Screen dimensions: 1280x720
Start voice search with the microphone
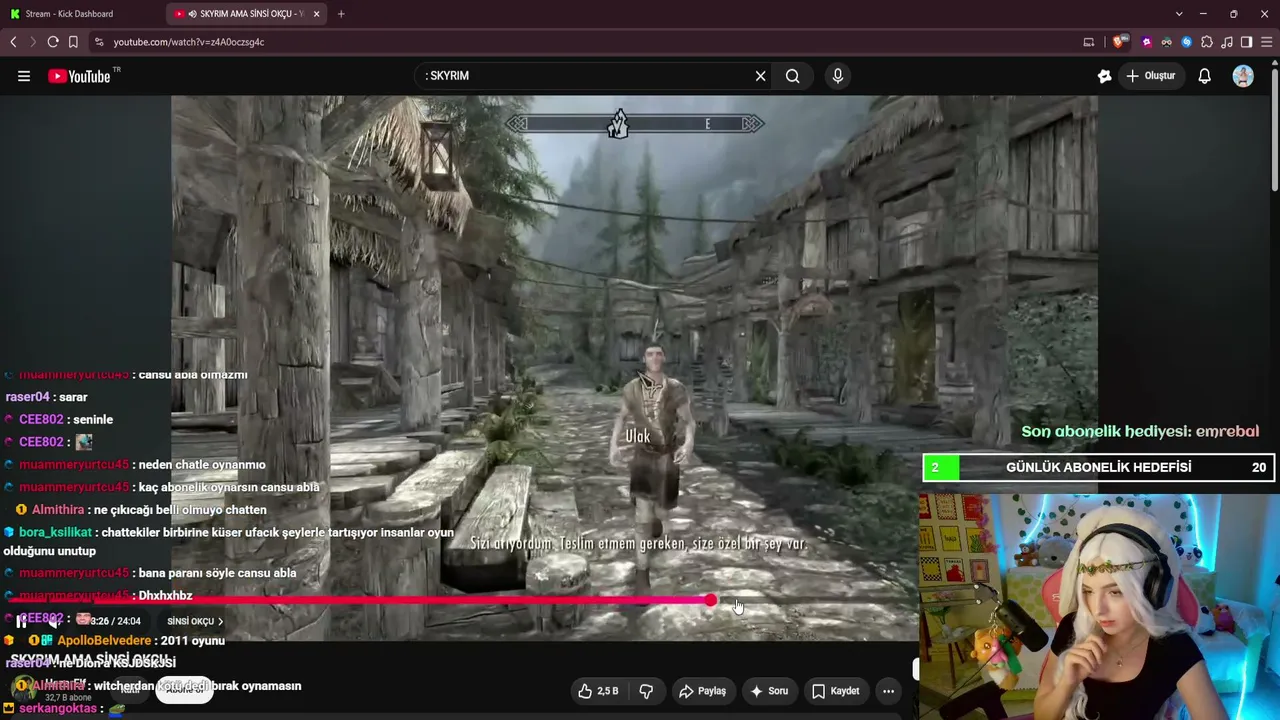coord(838,76)
